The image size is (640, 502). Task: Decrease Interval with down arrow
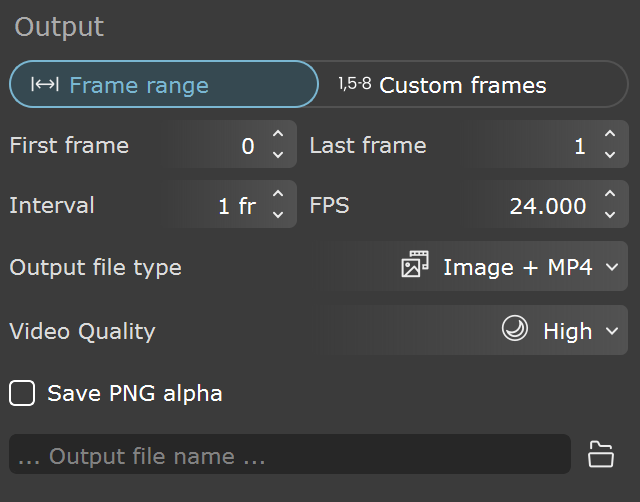(278, 215)
